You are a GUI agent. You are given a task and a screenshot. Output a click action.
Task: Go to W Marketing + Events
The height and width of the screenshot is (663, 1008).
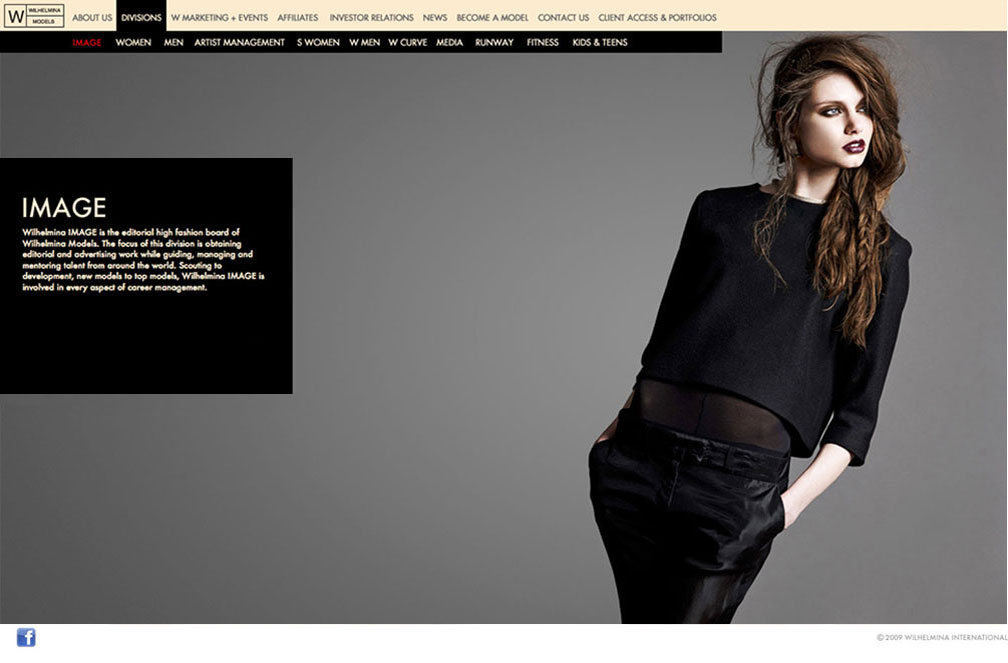219,17
